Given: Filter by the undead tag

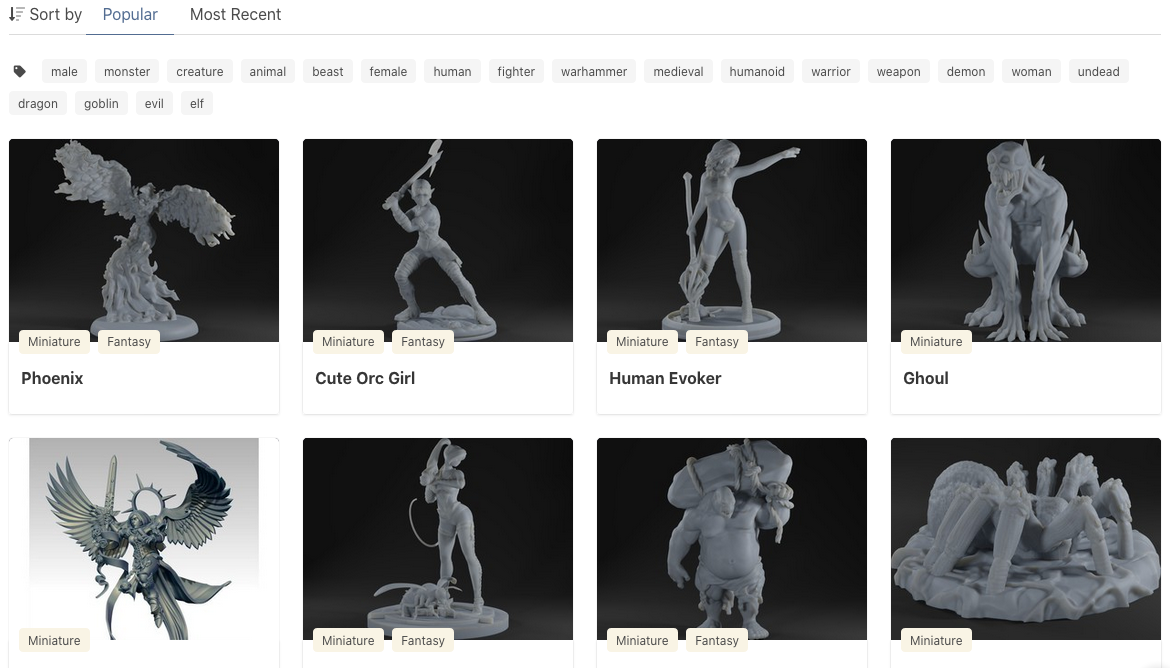Looking at the screenshot, I should point(1098,72).
